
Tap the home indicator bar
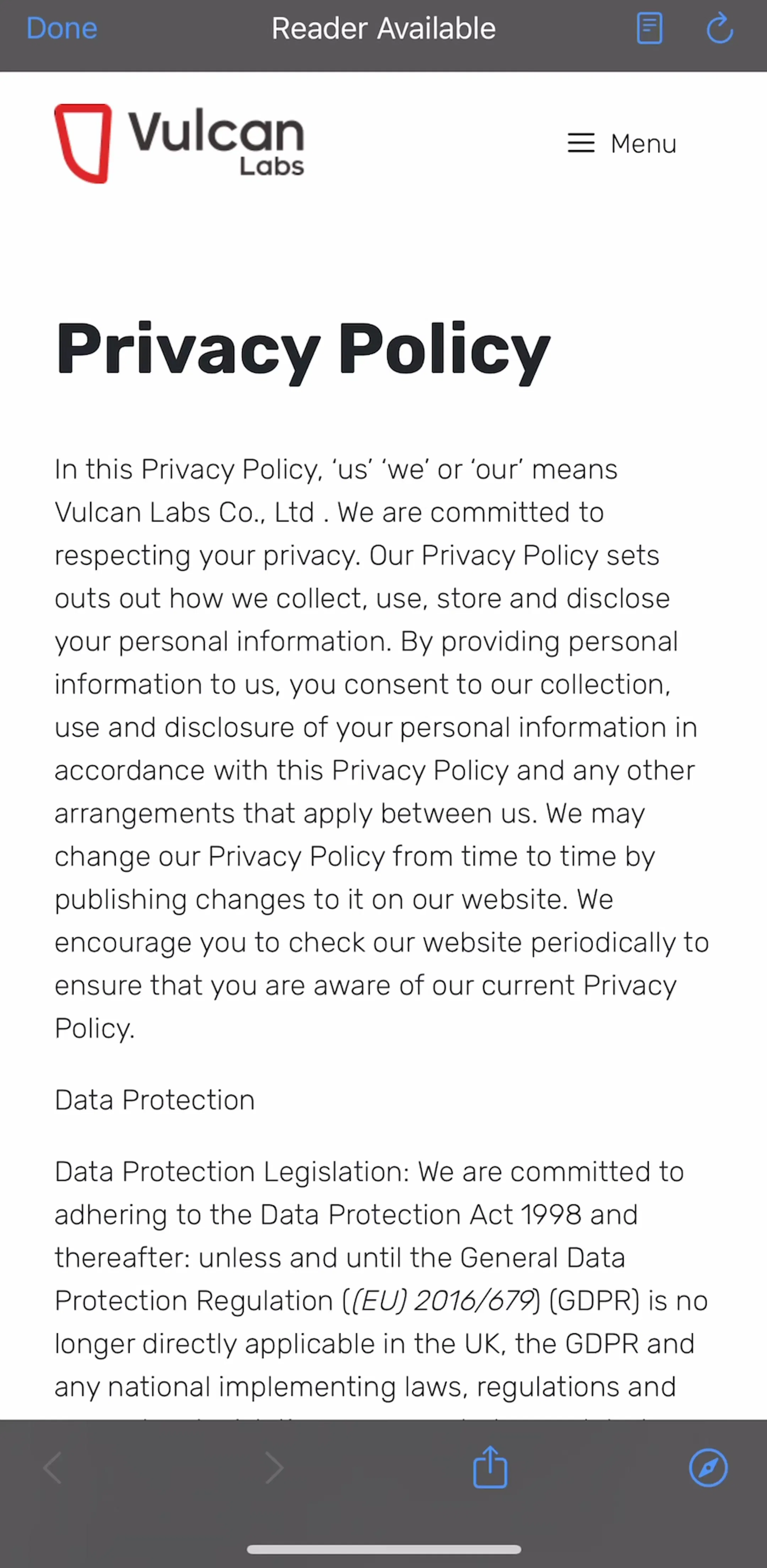(x=384, y=1549)
